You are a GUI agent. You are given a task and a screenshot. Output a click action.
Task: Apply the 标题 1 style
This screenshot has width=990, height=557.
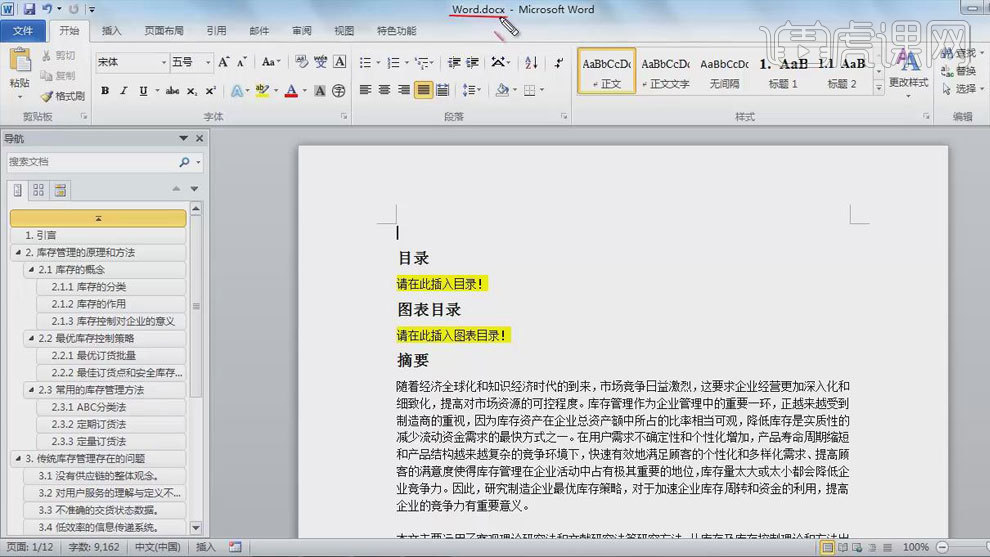pos(783,71)
